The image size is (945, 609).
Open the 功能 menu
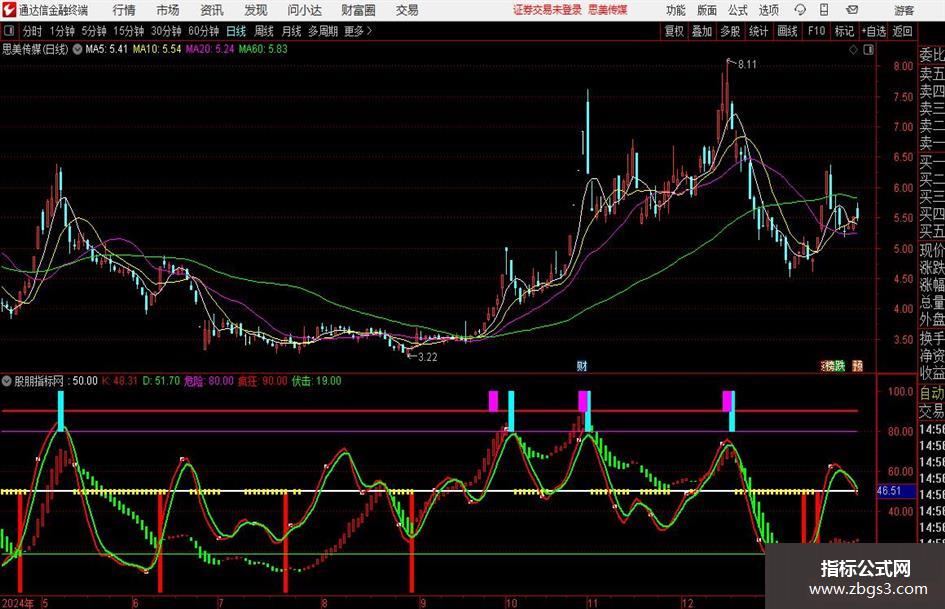tap(676, 10)
